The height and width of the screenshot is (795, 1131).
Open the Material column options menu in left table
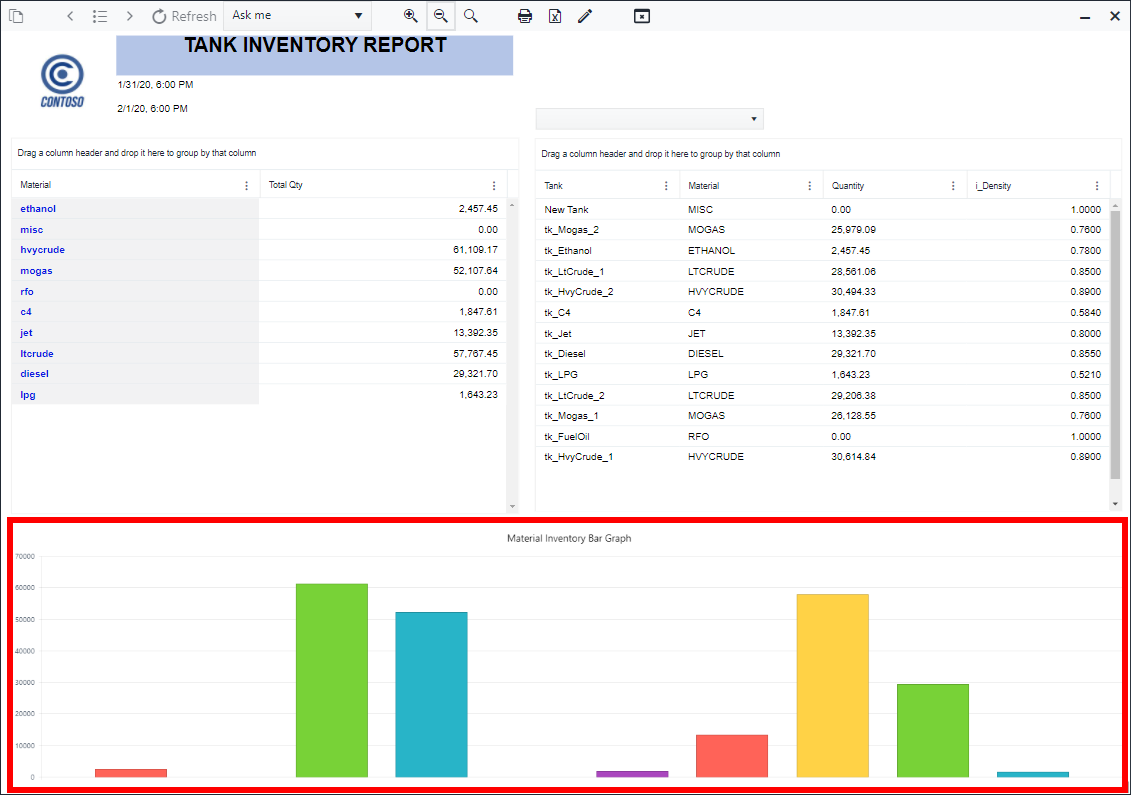pyautogui.click(x=247, y=186)
